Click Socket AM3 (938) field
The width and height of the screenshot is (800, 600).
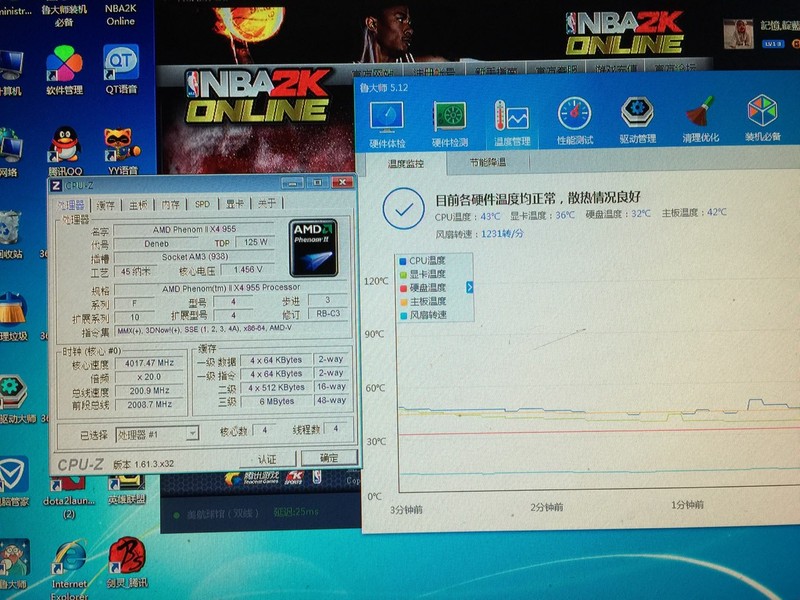(194, 257)
